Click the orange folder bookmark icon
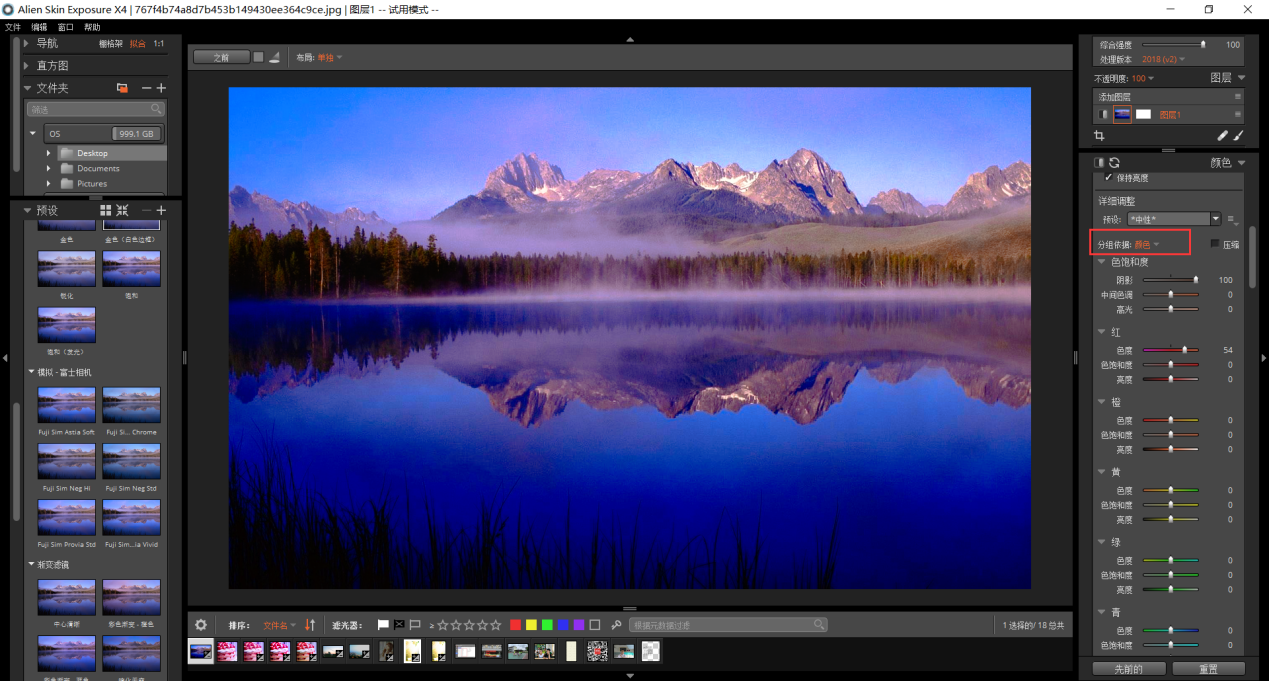The height and width of the screenshot is (681, 1269). click(x=122, y=88)
